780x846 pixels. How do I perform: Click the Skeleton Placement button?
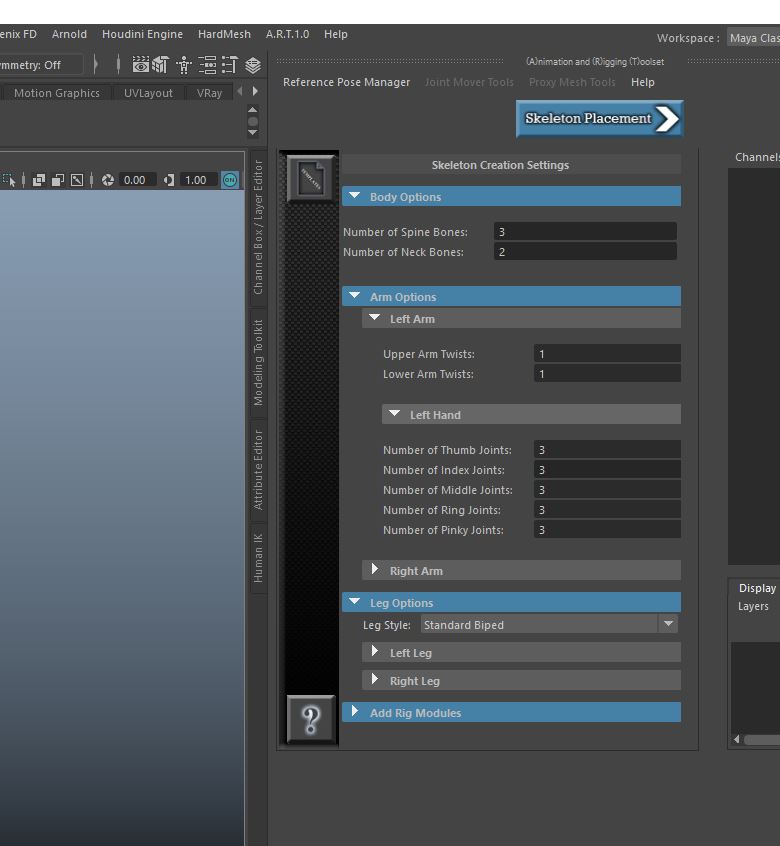click(600, 118)
